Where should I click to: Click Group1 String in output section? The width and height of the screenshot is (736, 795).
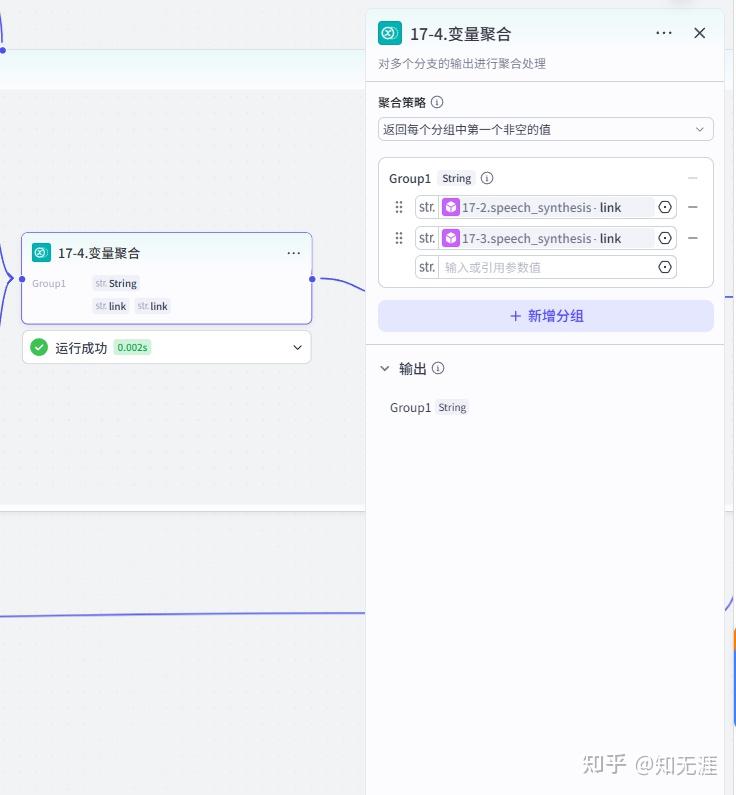(428, 408)
